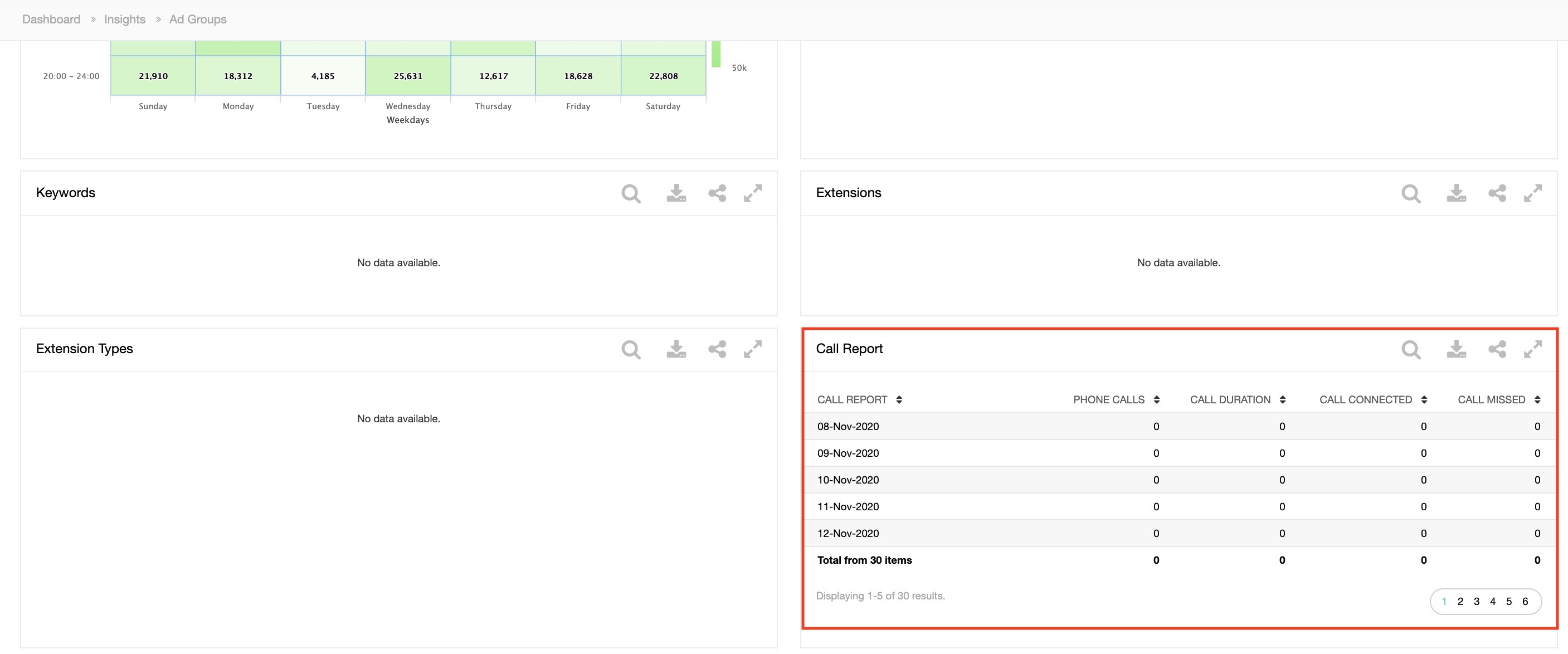Download the Keywords panel data

676,193
